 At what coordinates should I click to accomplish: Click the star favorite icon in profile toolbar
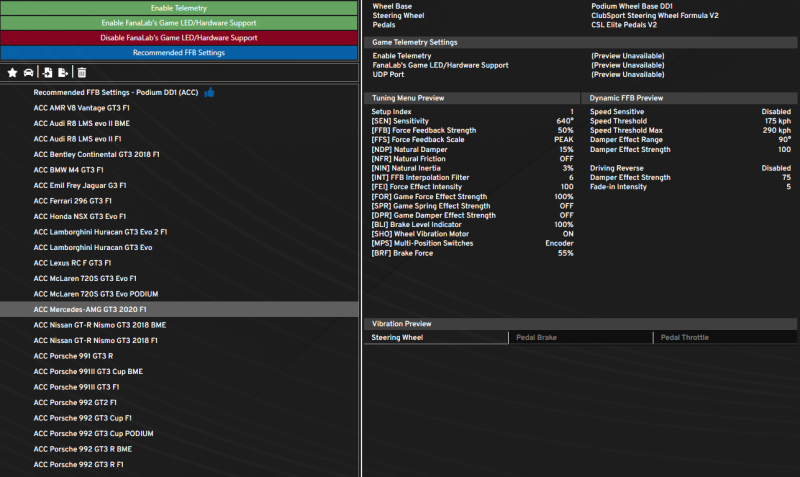tap(12, 72)
